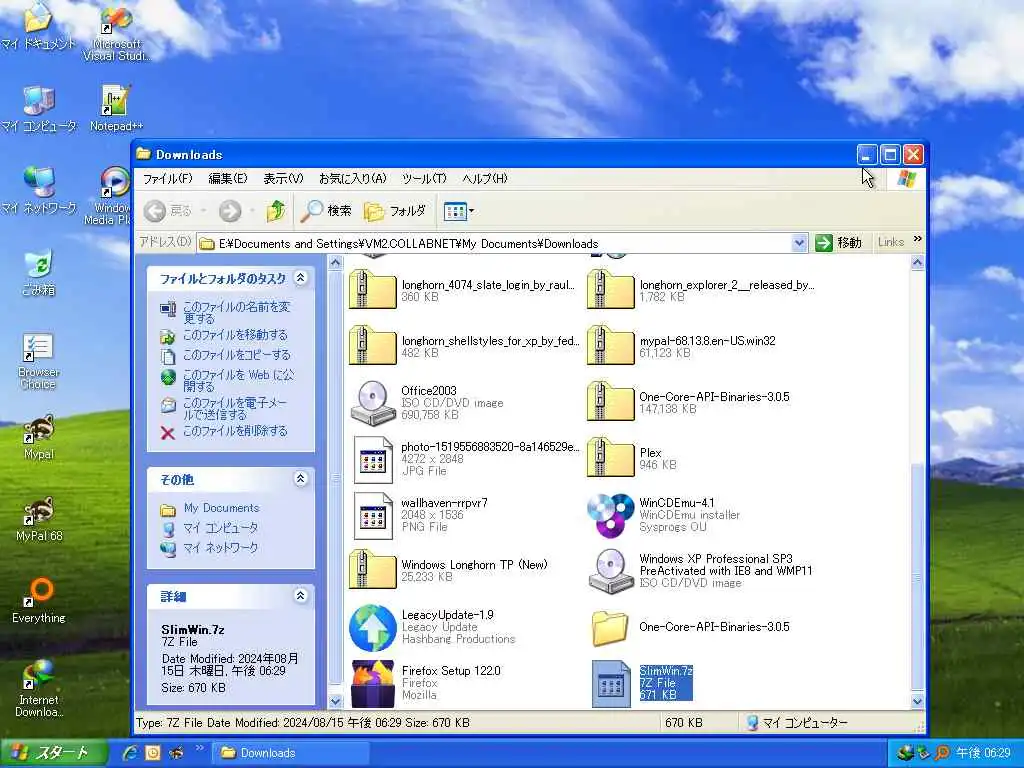
Task: Open My Documents link in その他 panel
Action: pyautogui.click(x=221, y=508)
